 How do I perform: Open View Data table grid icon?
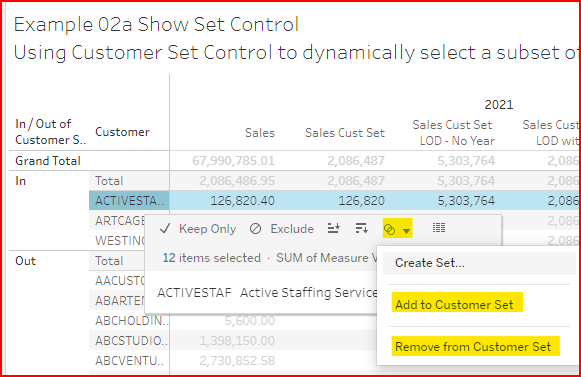pos(439,228)
